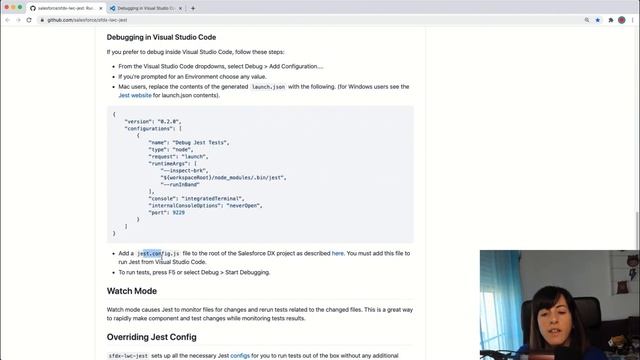Open the zoom magnifier icon in address bar
Image resolution: width=640 pixels, height=360 pixels.
point(587,20)
